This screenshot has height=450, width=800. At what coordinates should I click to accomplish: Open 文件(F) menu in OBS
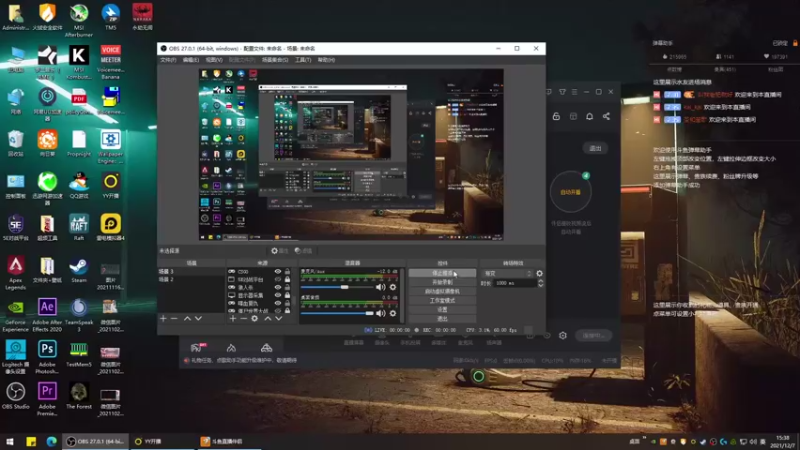(x=168, y=60)
